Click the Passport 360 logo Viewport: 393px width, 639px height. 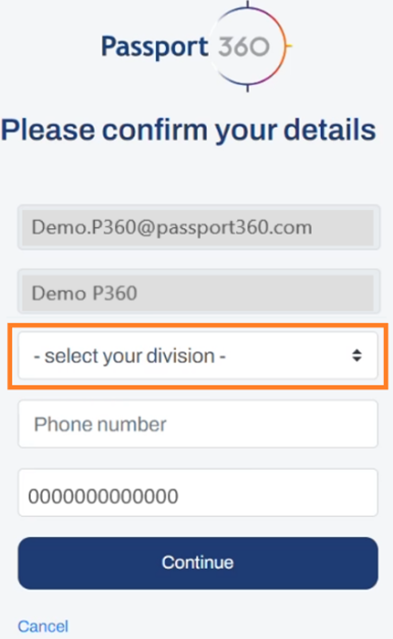[x=196, y=46]
